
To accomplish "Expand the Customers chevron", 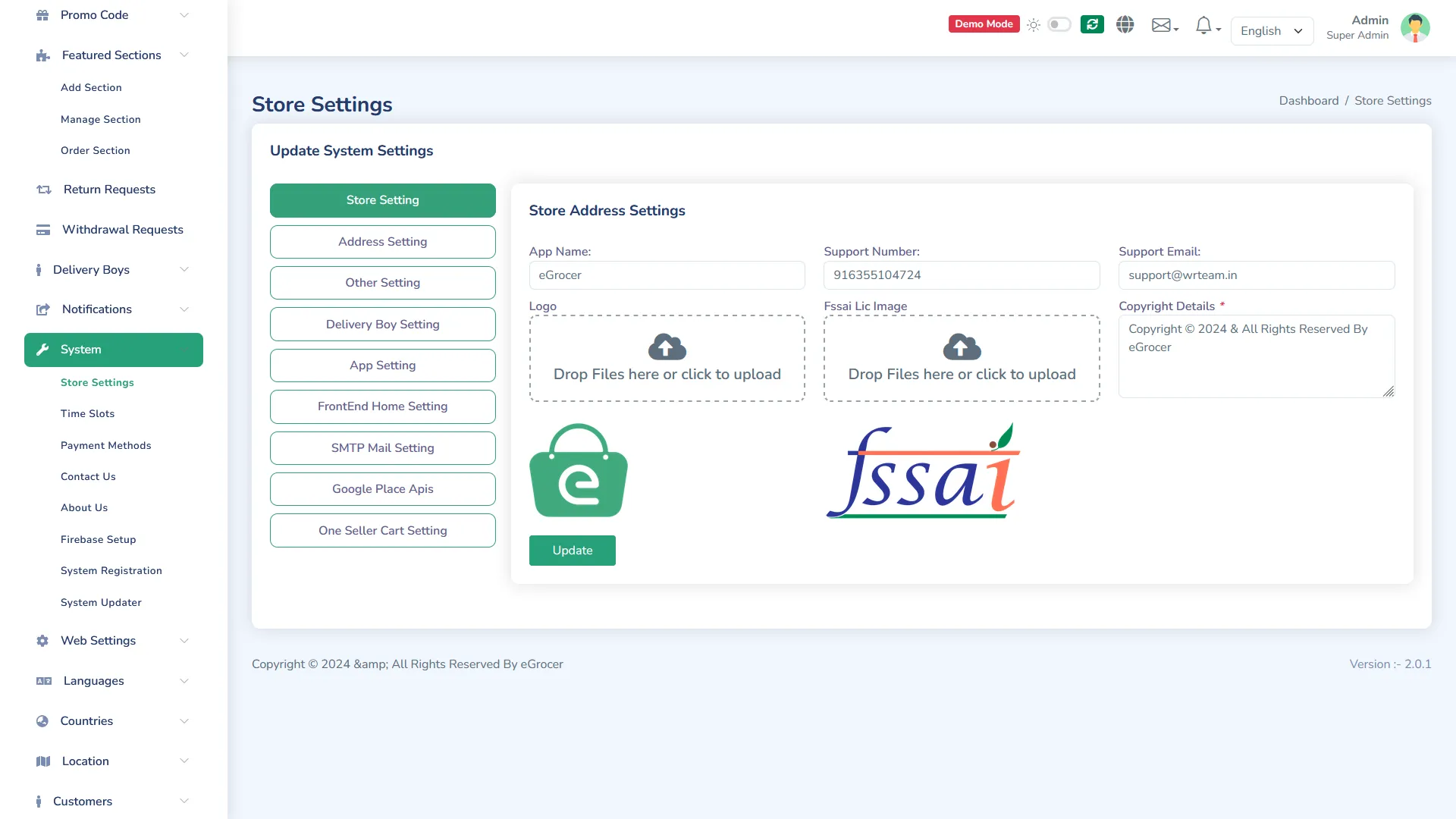I will 184,802.
